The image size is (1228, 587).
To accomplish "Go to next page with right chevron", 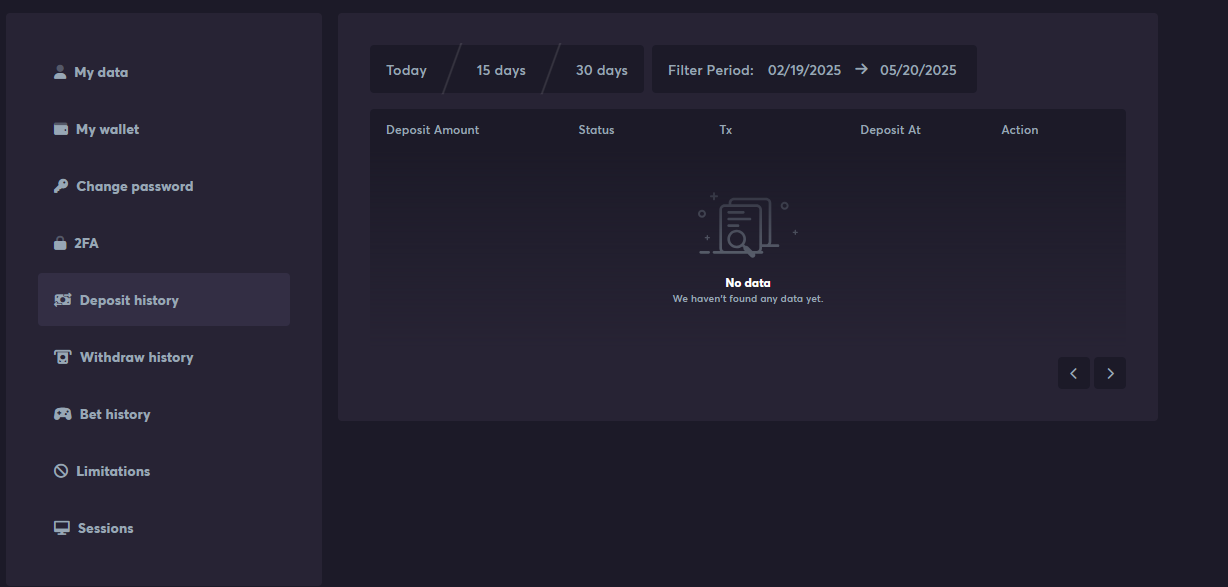I will pyautogui.click(x=1110, y=373).
